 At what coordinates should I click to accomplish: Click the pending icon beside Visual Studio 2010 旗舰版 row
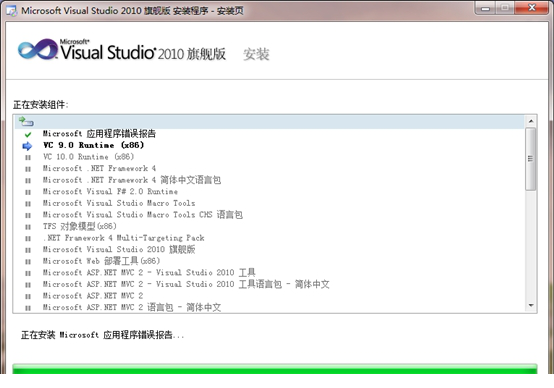28,250
